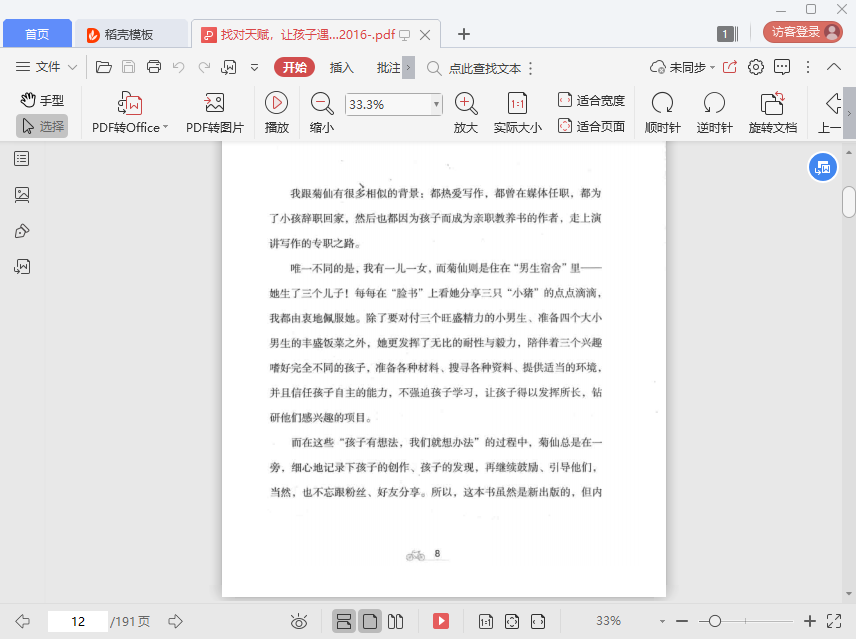
Task: Set view to 实际大小
Action: 518,112
